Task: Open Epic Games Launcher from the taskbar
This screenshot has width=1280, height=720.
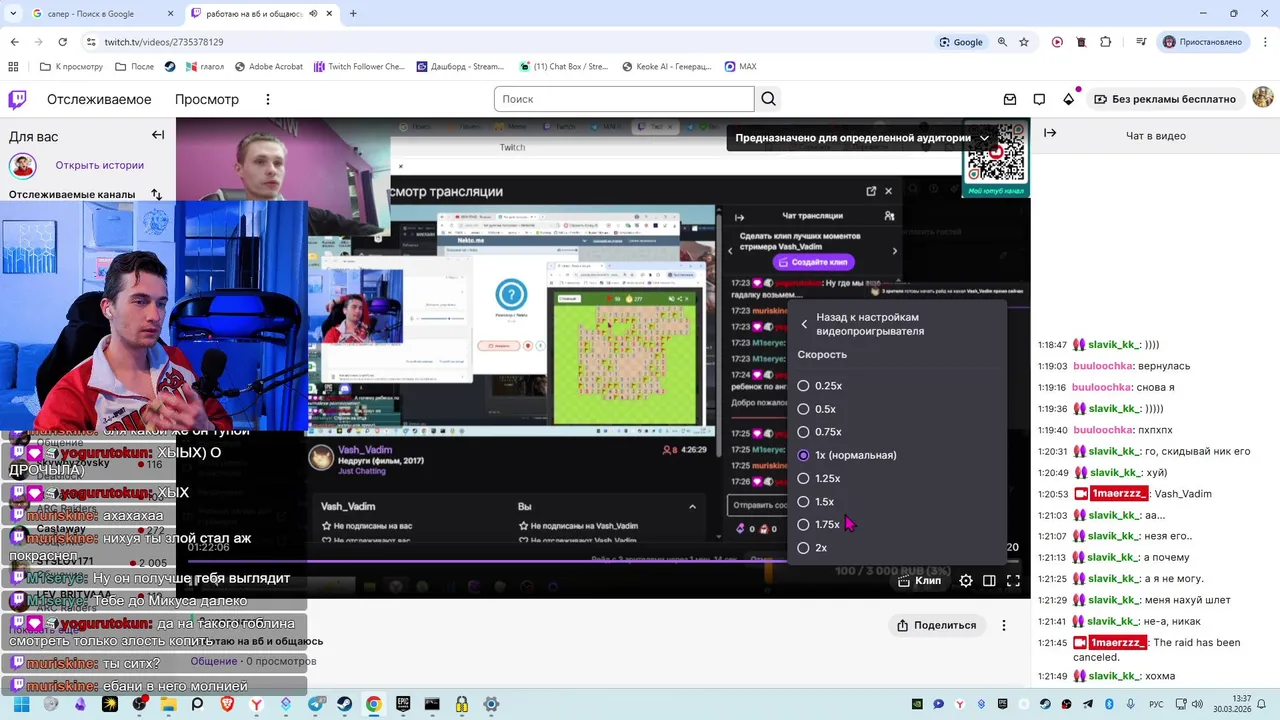Action: click(x=403, y=704)
